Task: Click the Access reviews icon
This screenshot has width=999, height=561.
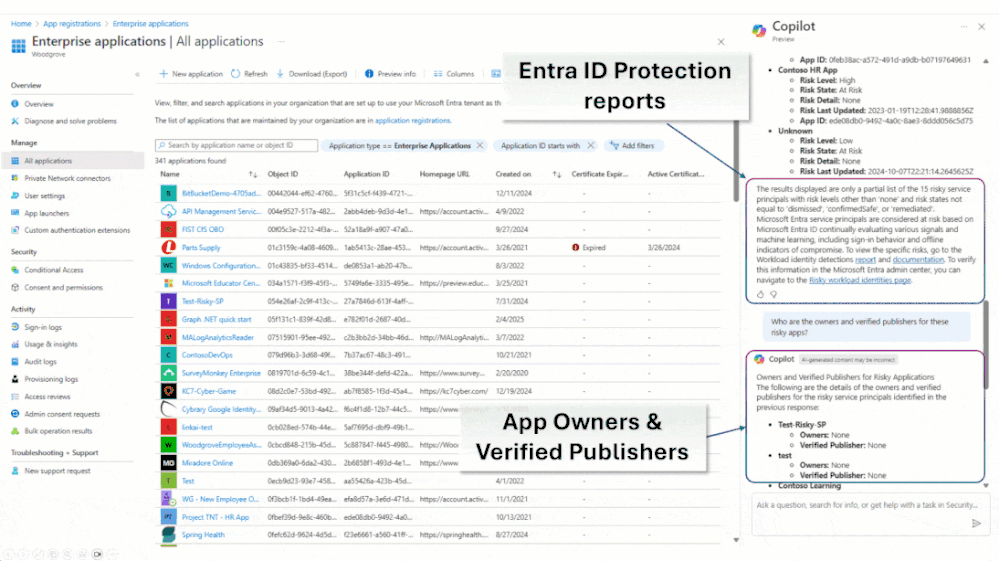Action: [15, 397]
